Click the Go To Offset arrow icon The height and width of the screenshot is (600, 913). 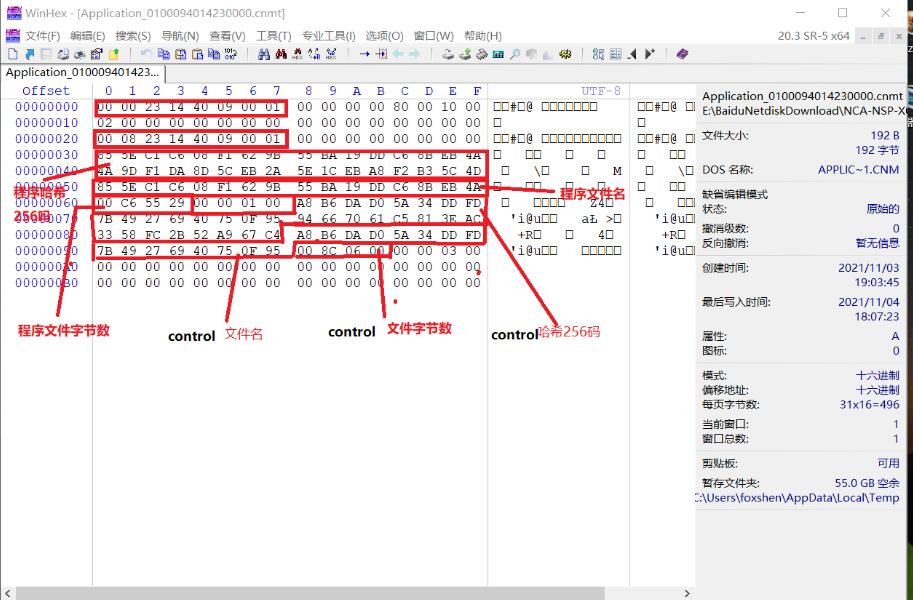point(365,54)
